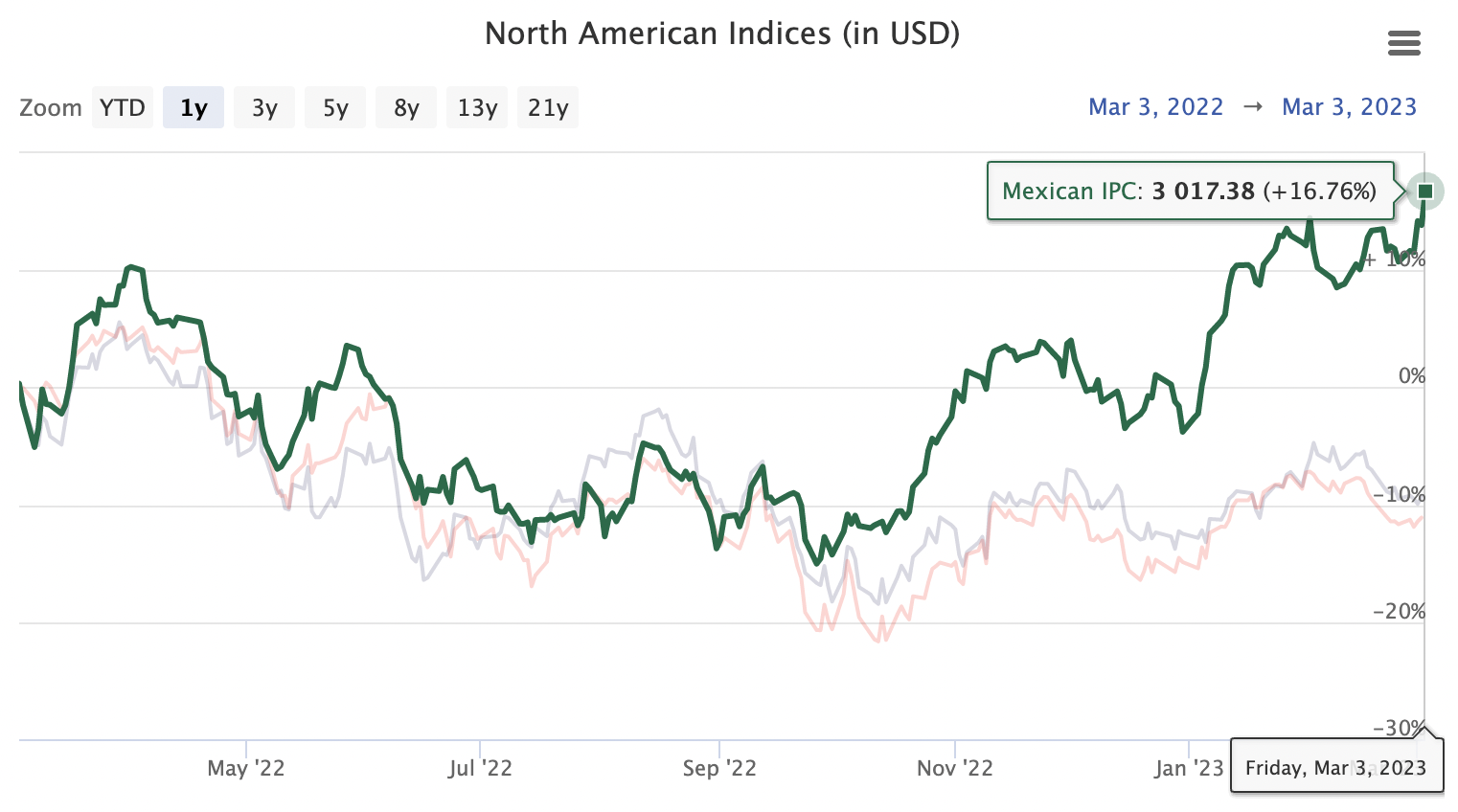
Task: Zoom chart to 13y range
Action: pyautogui.click(x=477, y=107)
